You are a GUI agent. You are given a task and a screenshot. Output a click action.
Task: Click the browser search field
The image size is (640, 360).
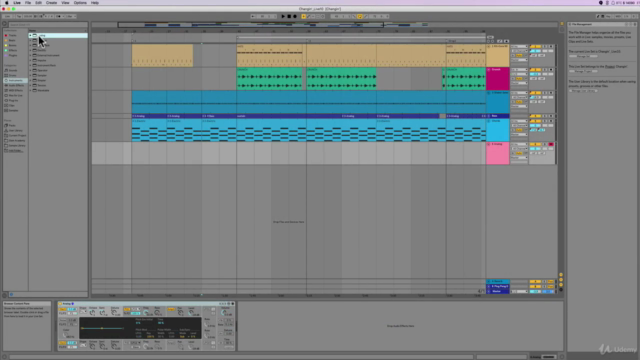(47, 24)
